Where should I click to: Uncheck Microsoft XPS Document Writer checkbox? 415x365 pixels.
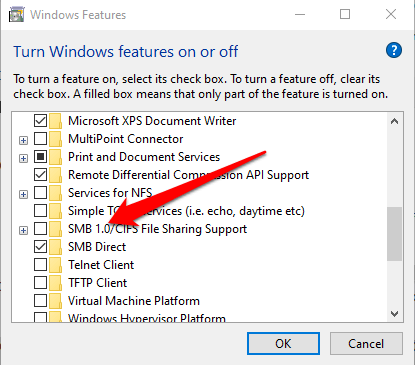click(40, 121)
